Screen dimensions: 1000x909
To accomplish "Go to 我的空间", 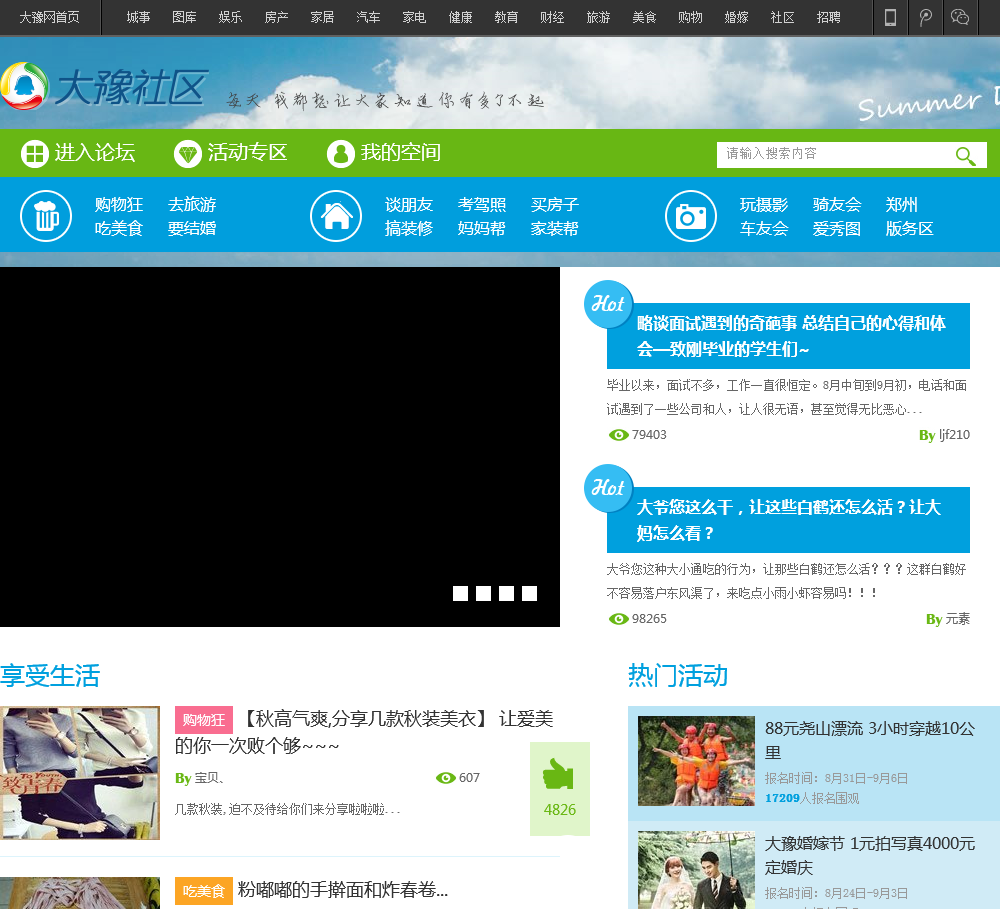I will point(384,153).
